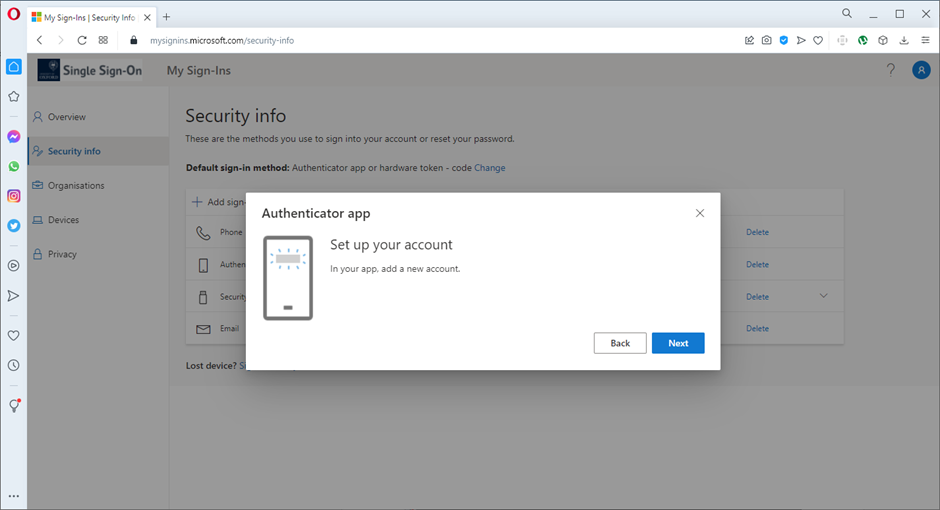Click the Opera menu logo
The image size is (940, 510).
coord(13,15)
